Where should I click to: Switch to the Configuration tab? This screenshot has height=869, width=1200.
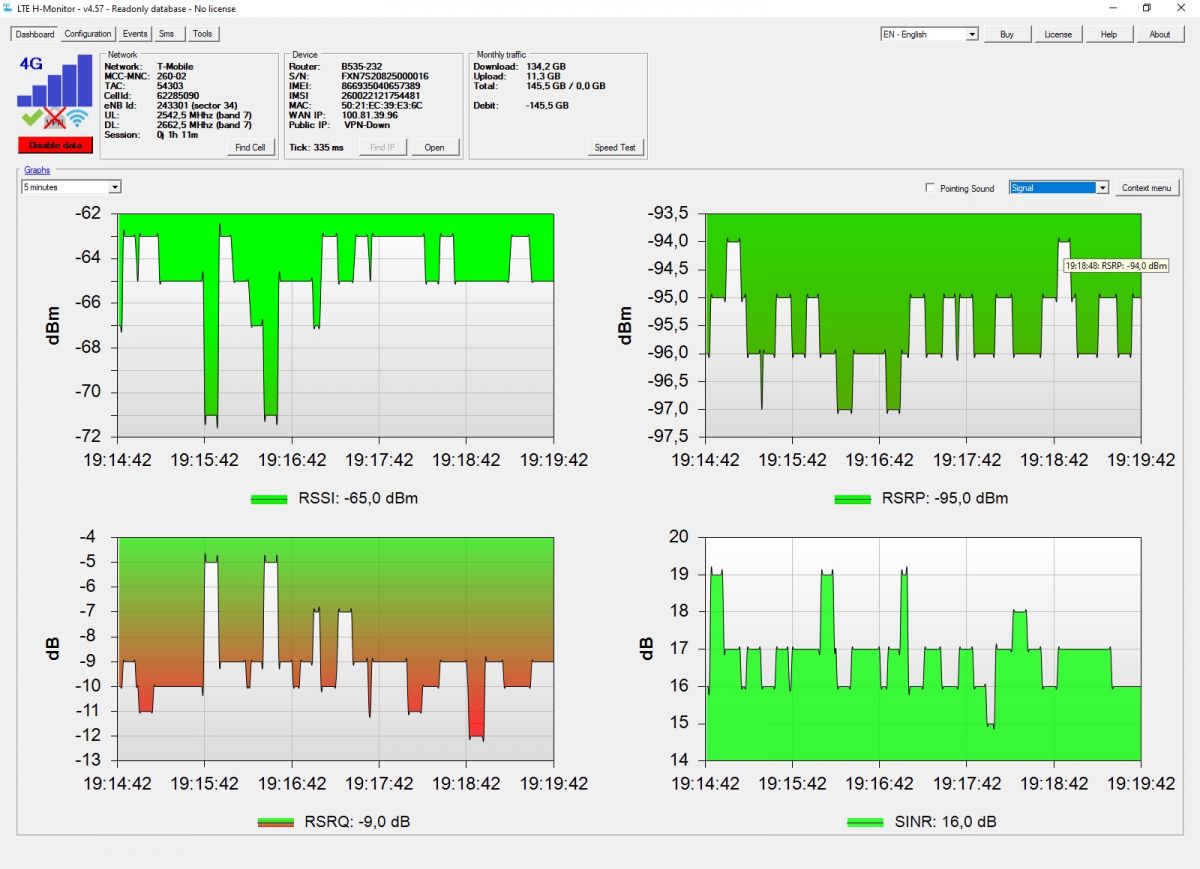pos(88,34)
